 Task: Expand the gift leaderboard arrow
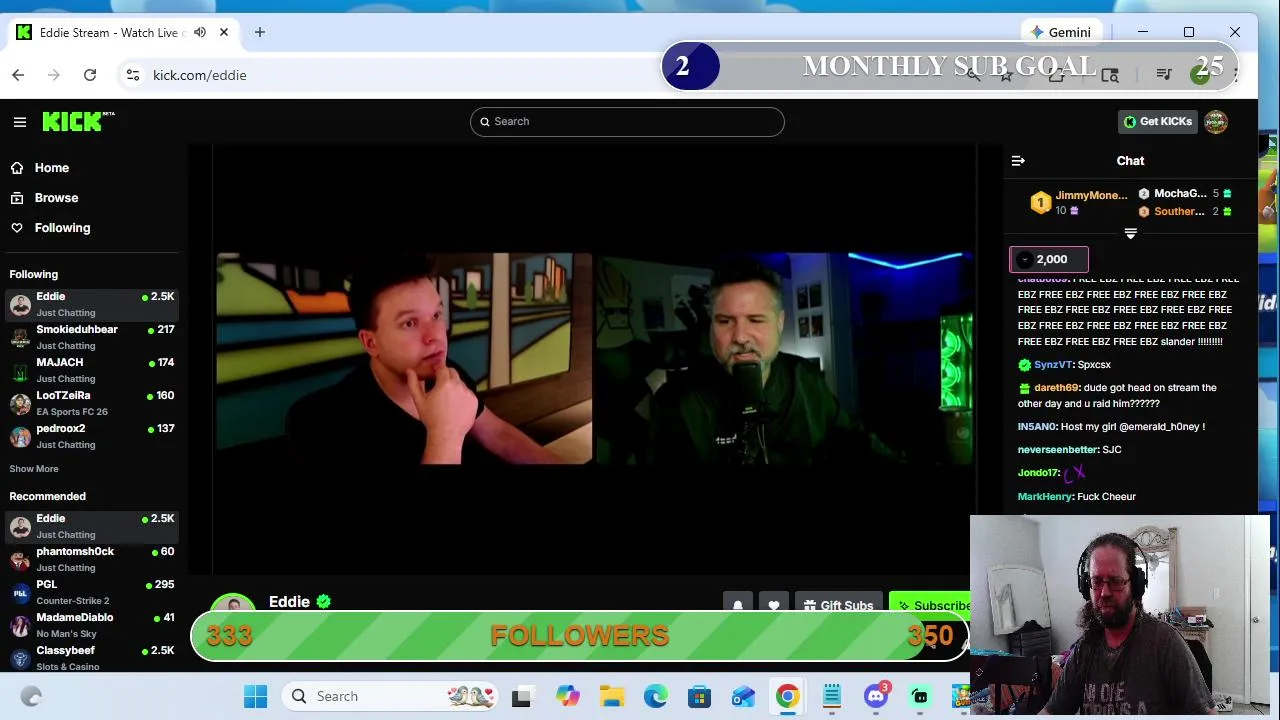[1131, 234]
